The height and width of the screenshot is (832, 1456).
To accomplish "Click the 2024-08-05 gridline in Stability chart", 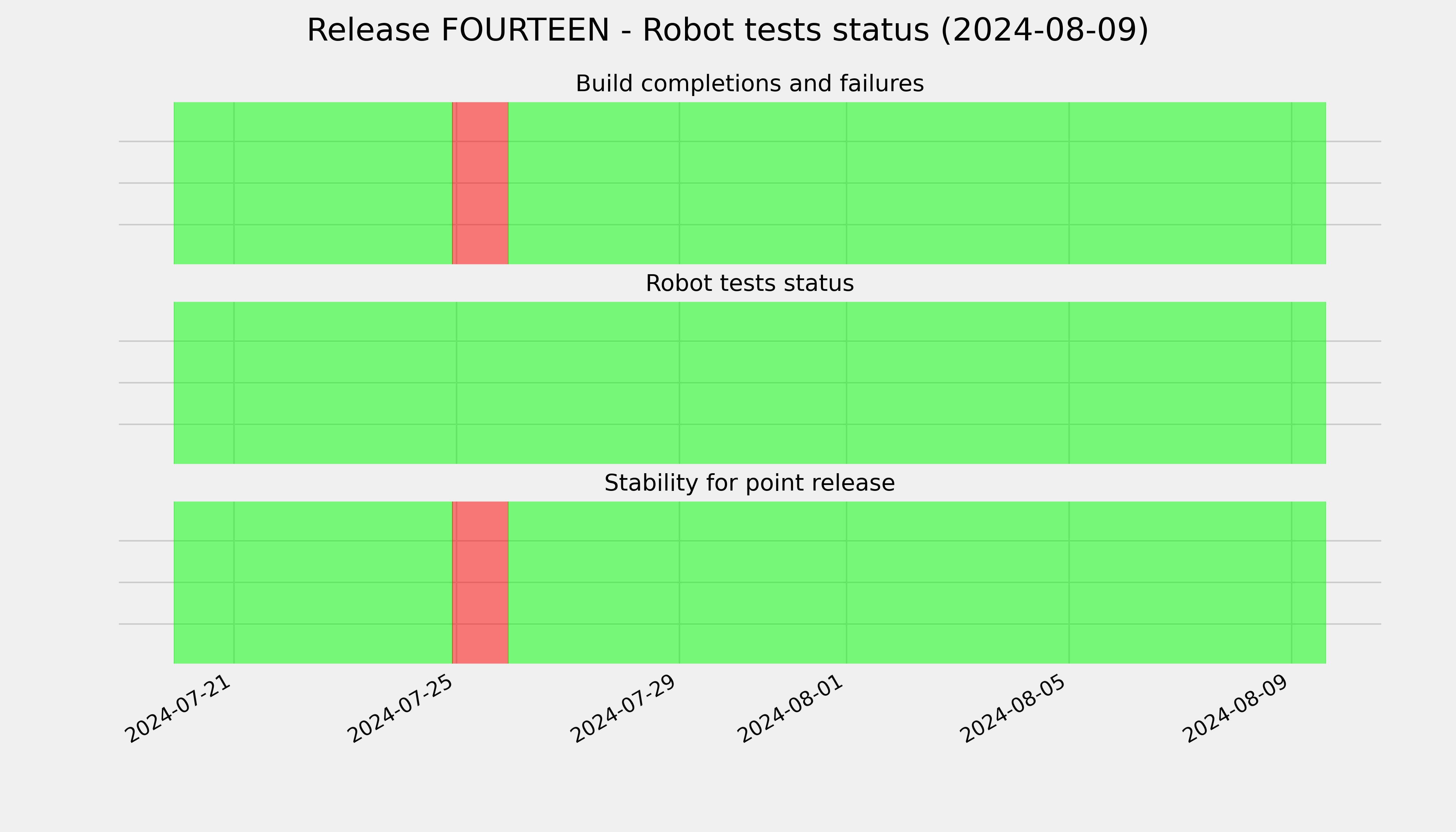I will tap(1069, 582).
